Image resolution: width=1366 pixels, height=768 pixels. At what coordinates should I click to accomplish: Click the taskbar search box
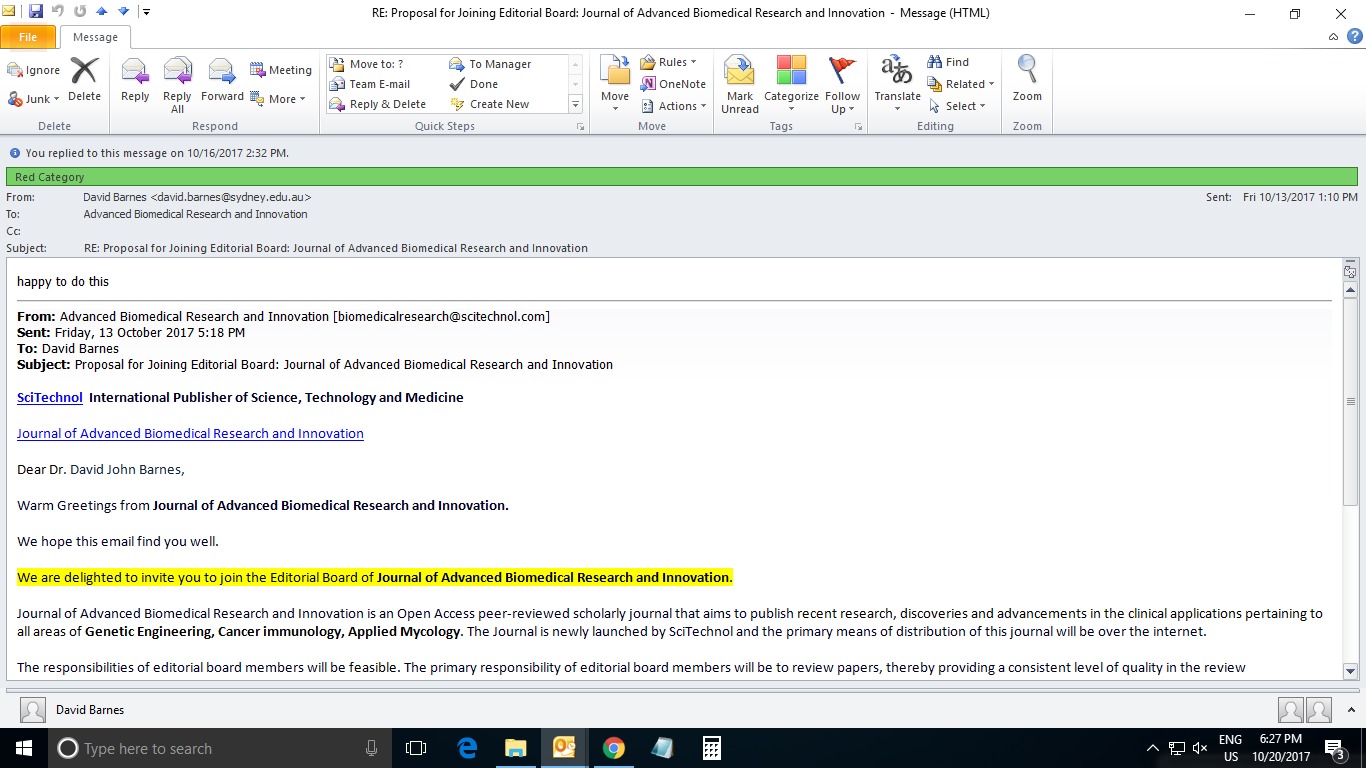(x=222, y=748)
